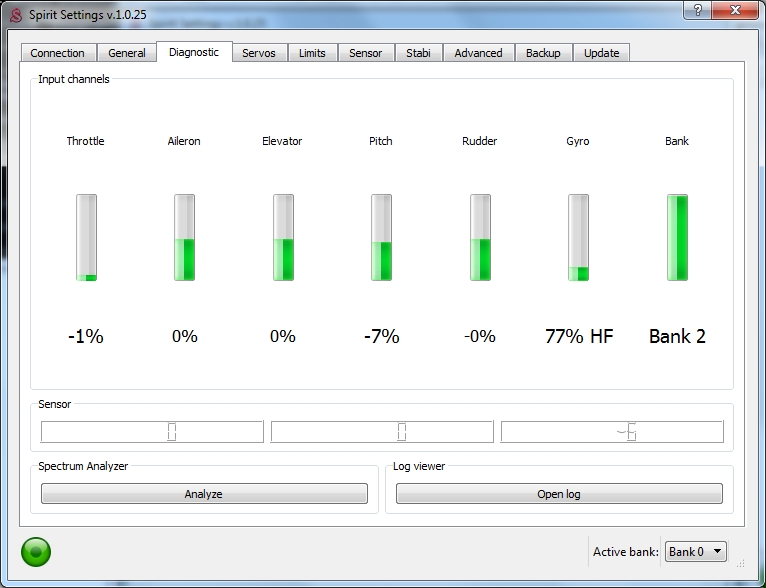Click the Gyro channel level bar
The height and width of the screenshot is (588, 766).
[578, 238]
